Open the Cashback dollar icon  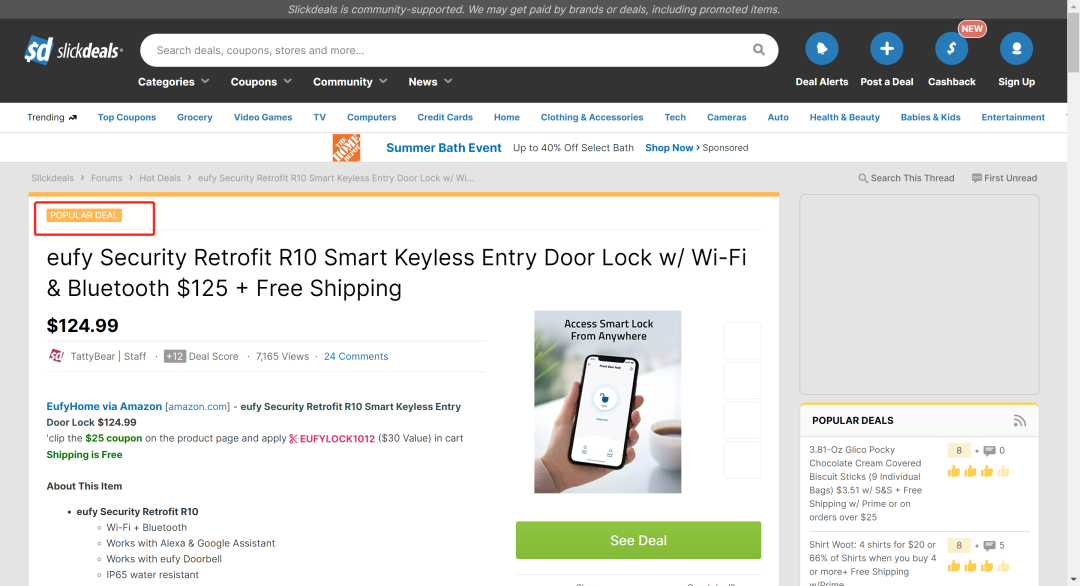tap(951, 49)
